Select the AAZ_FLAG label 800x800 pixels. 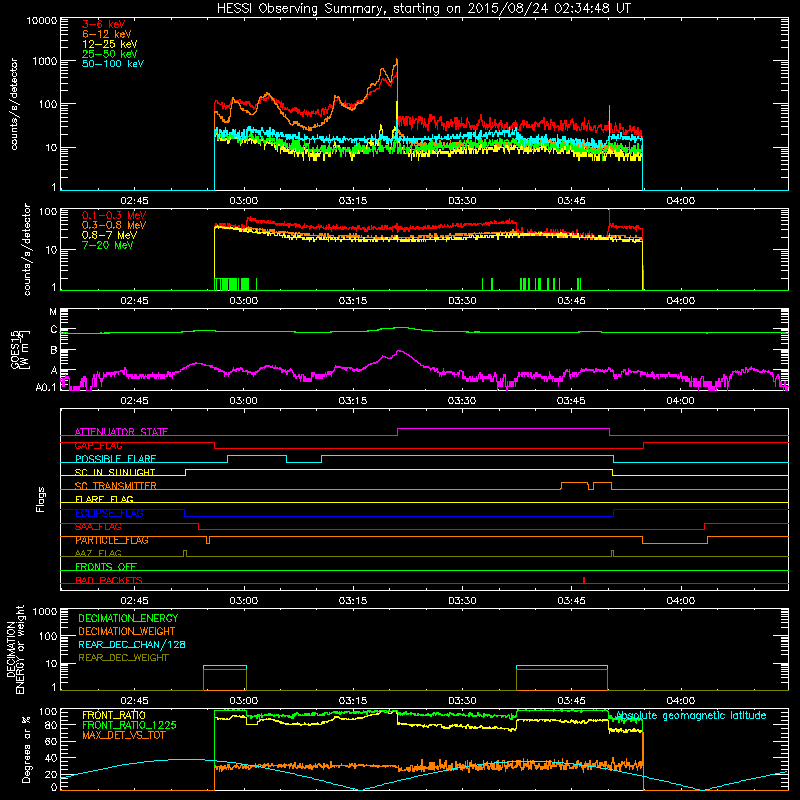click(98, 554)
